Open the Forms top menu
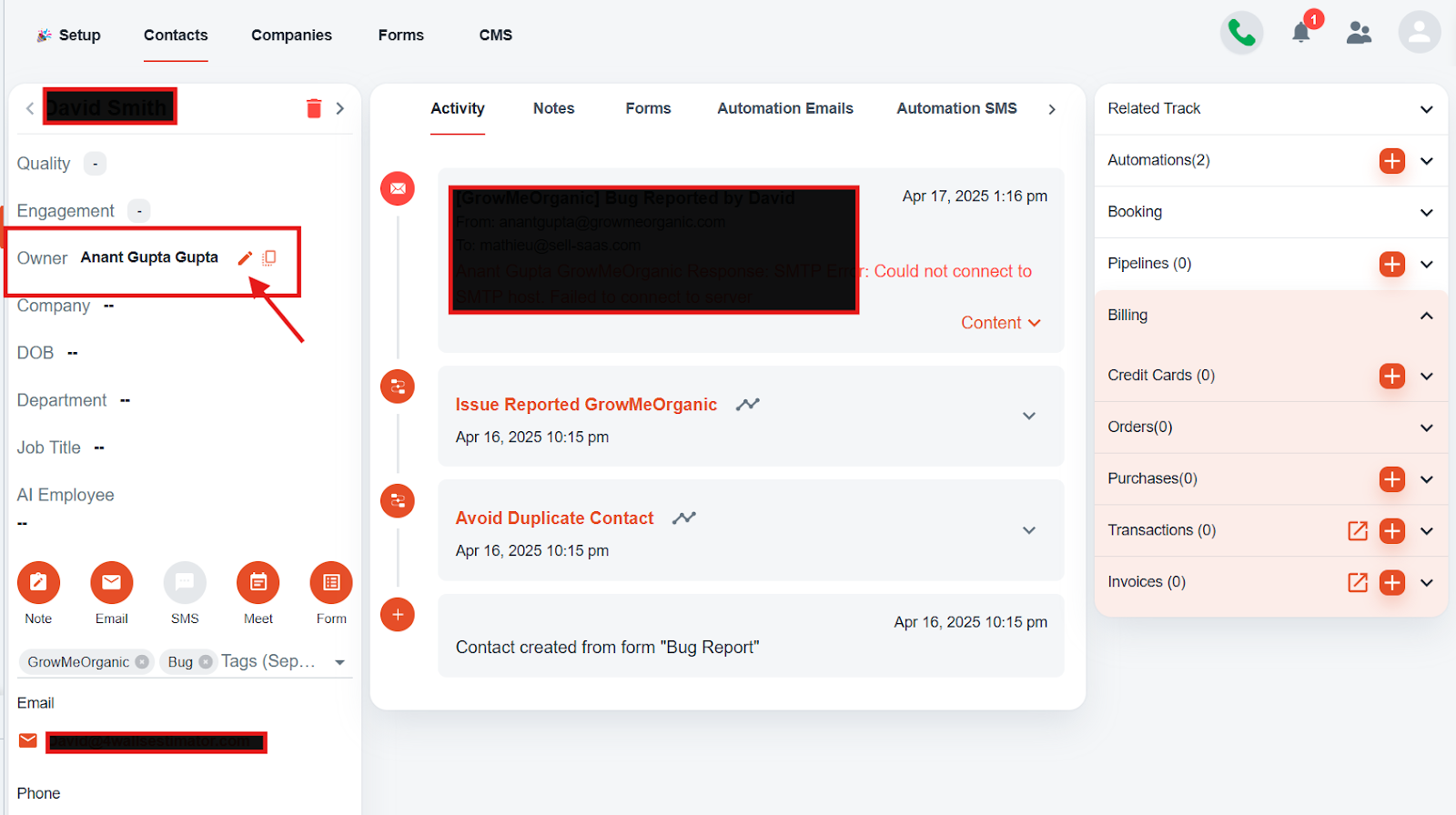The height and width of the screenshot is (815, 1456). pos(401,35)
